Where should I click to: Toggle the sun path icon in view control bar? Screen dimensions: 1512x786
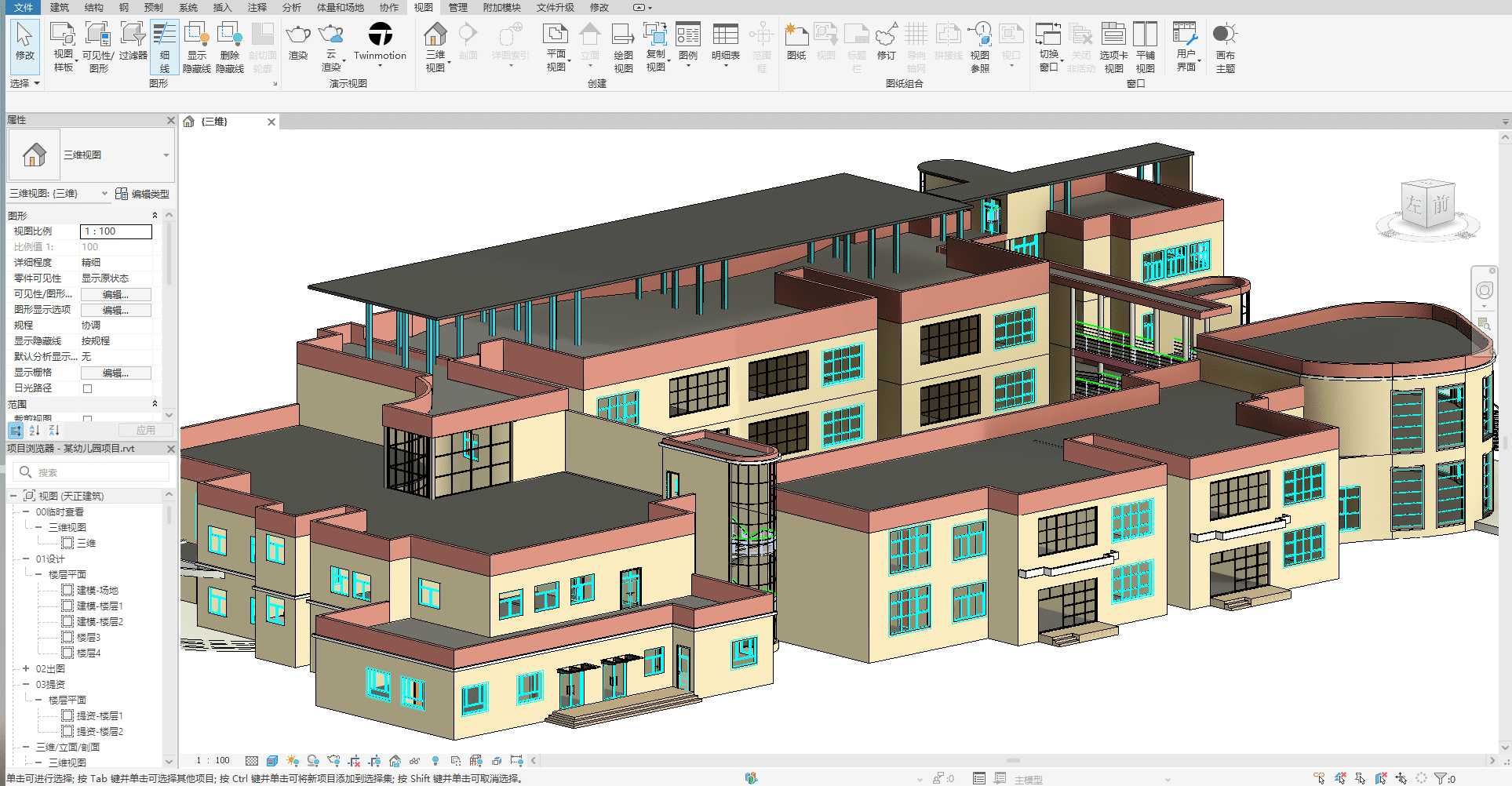coord(293,761)
